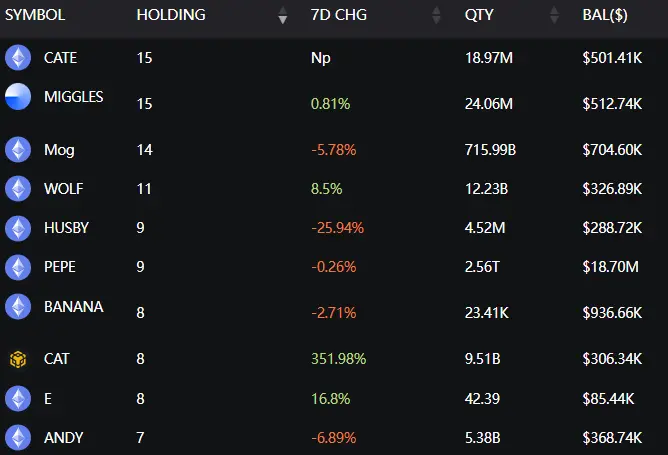Click the $18.70M balance for PEPE
This screenshot has width=668, height=455.
tap(612, 267)
